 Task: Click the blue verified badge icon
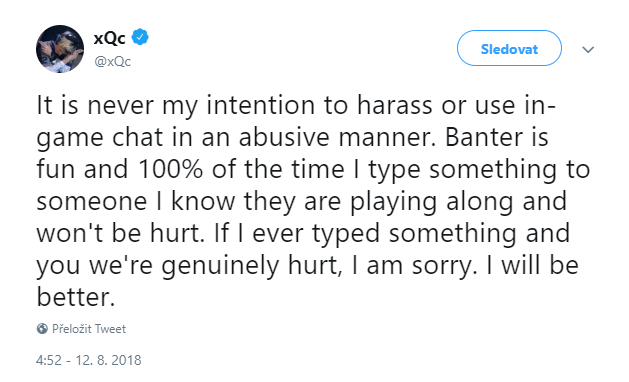tap(140, 37)
